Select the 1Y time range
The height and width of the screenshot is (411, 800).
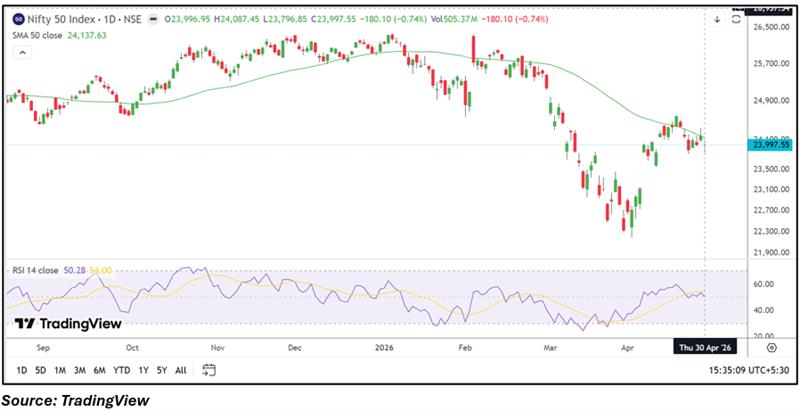[143, 370]
